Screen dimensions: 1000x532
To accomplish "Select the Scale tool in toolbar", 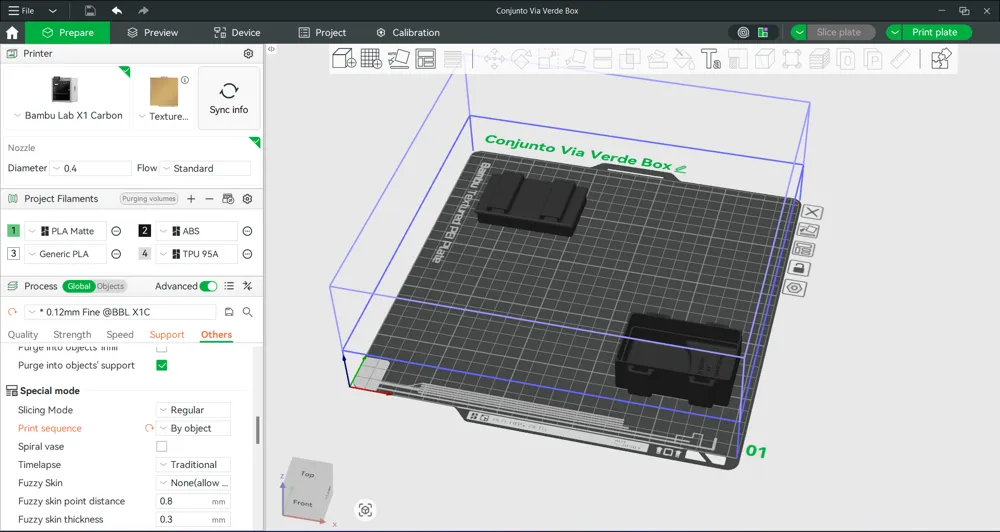I will (x=548, y=59).
